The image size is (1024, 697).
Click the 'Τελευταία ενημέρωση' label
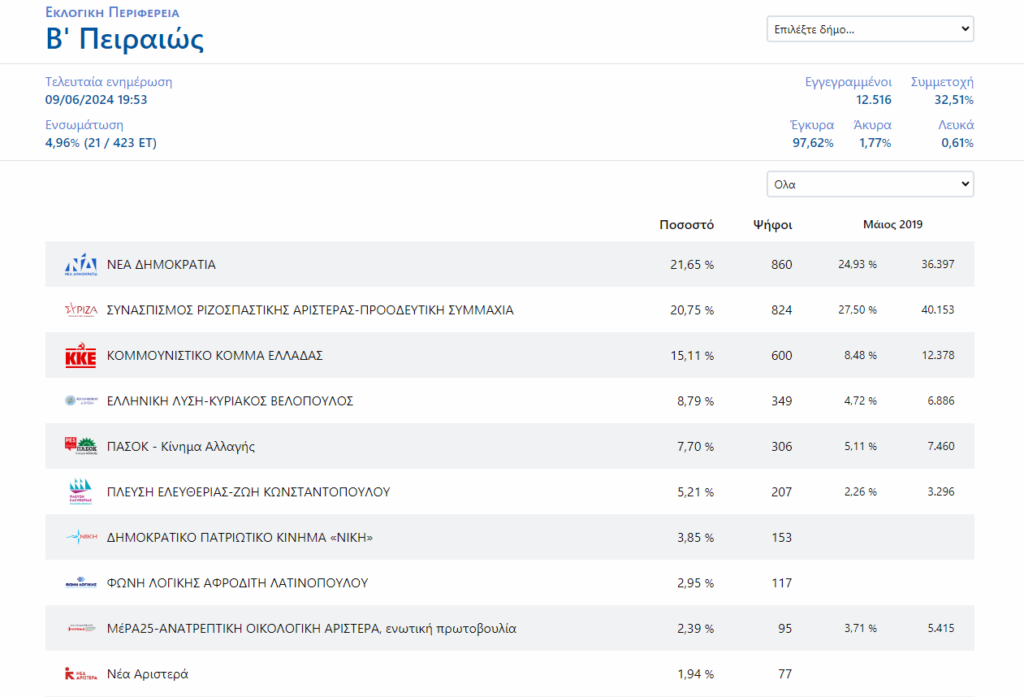point(109,82)
